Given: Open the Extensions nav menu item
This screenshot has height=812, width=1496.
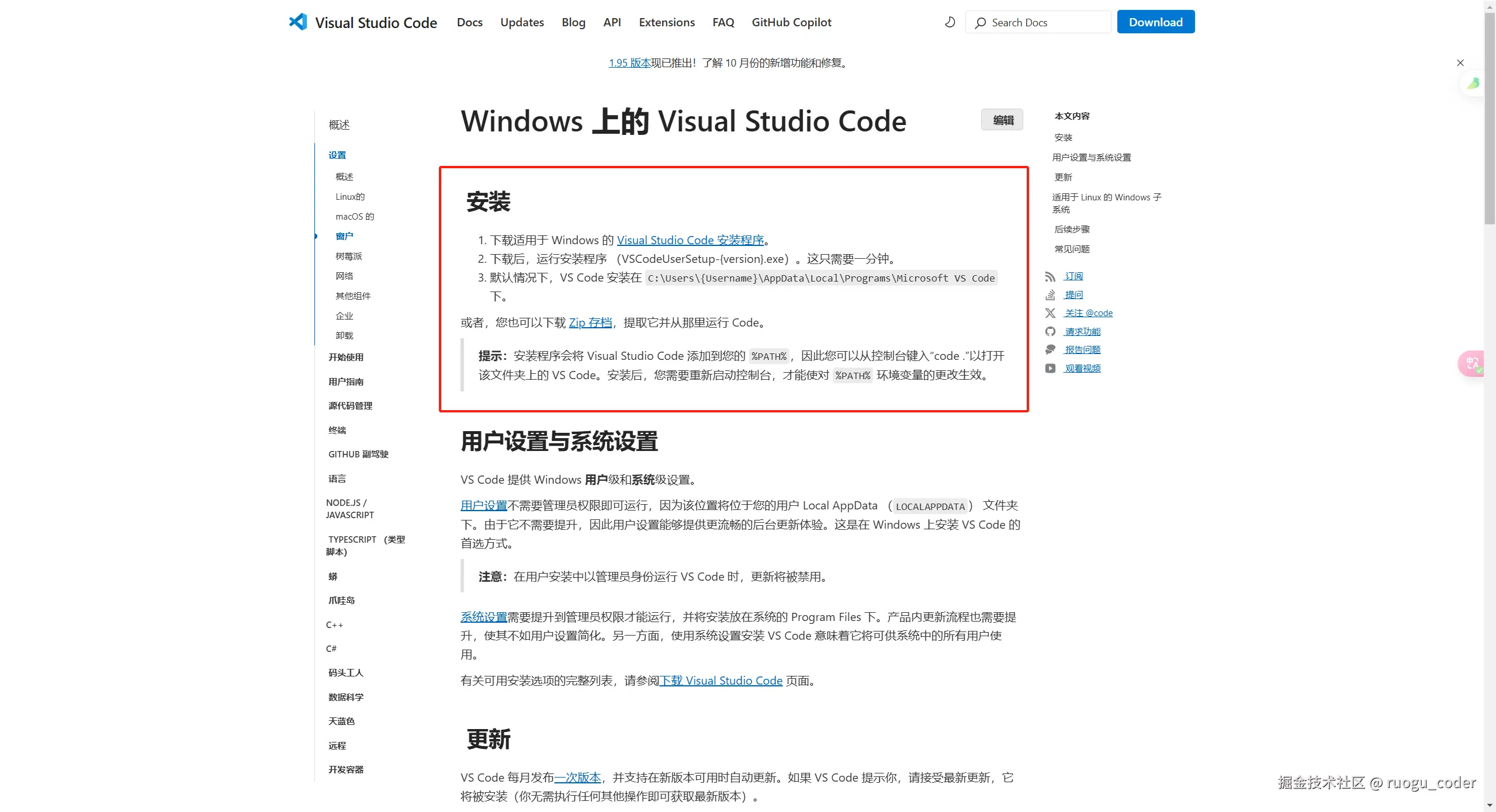Looking at the screenshot, I should point(667,22).
